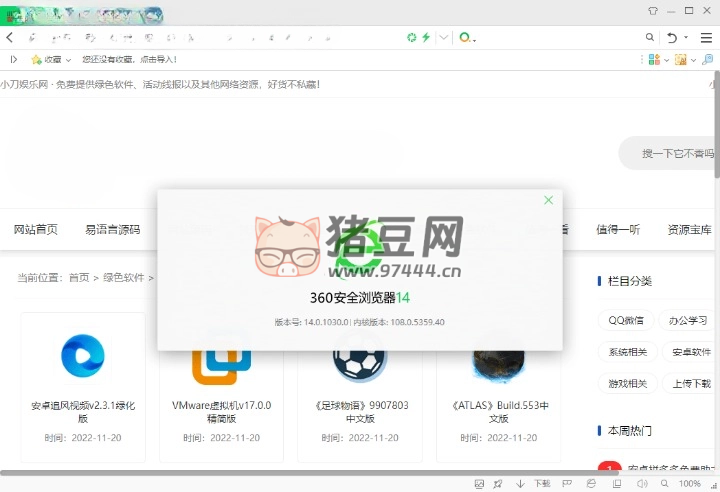Click the extensions grid icon
The width and height of the screenshot is (720, 492).
click(x=653, y=60)
